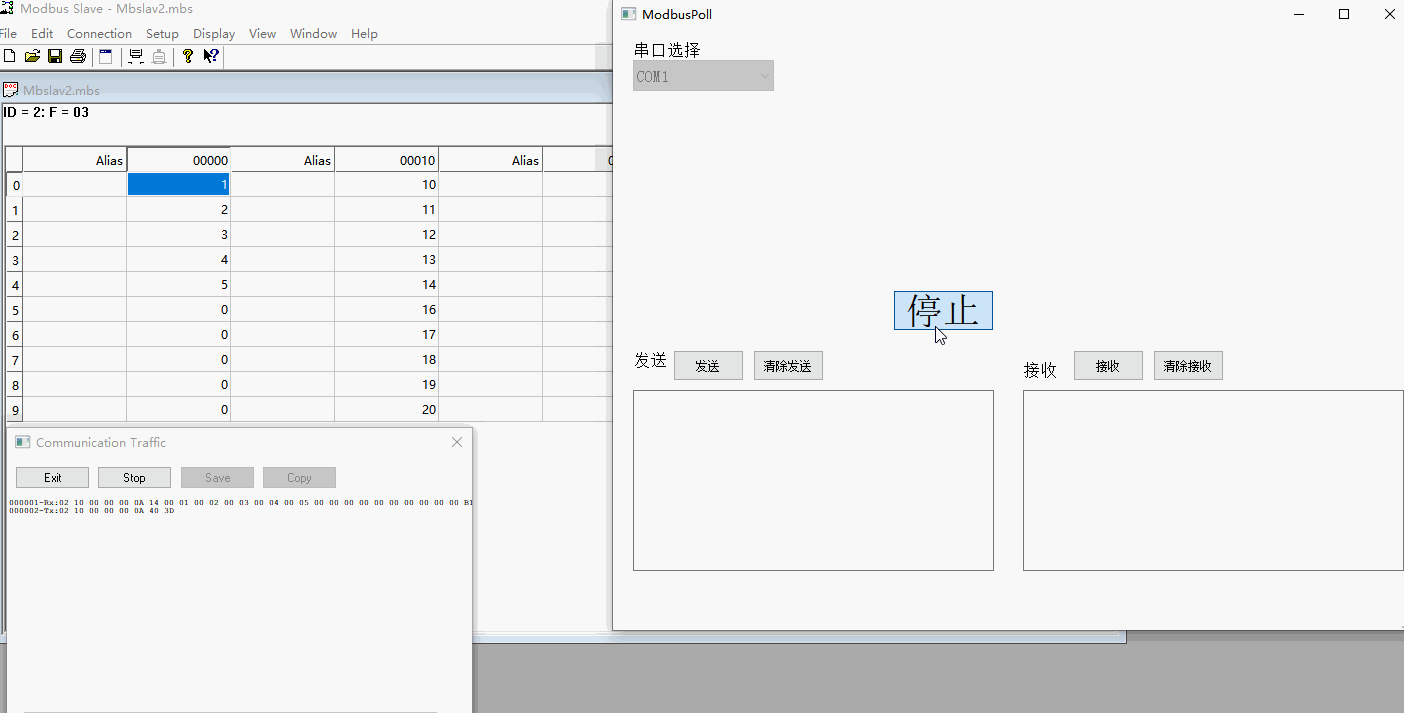Image resolution: width=1404 pixels, height=713 pixels.
Task: Click the yellow question mark About icon
Action: 187,57
